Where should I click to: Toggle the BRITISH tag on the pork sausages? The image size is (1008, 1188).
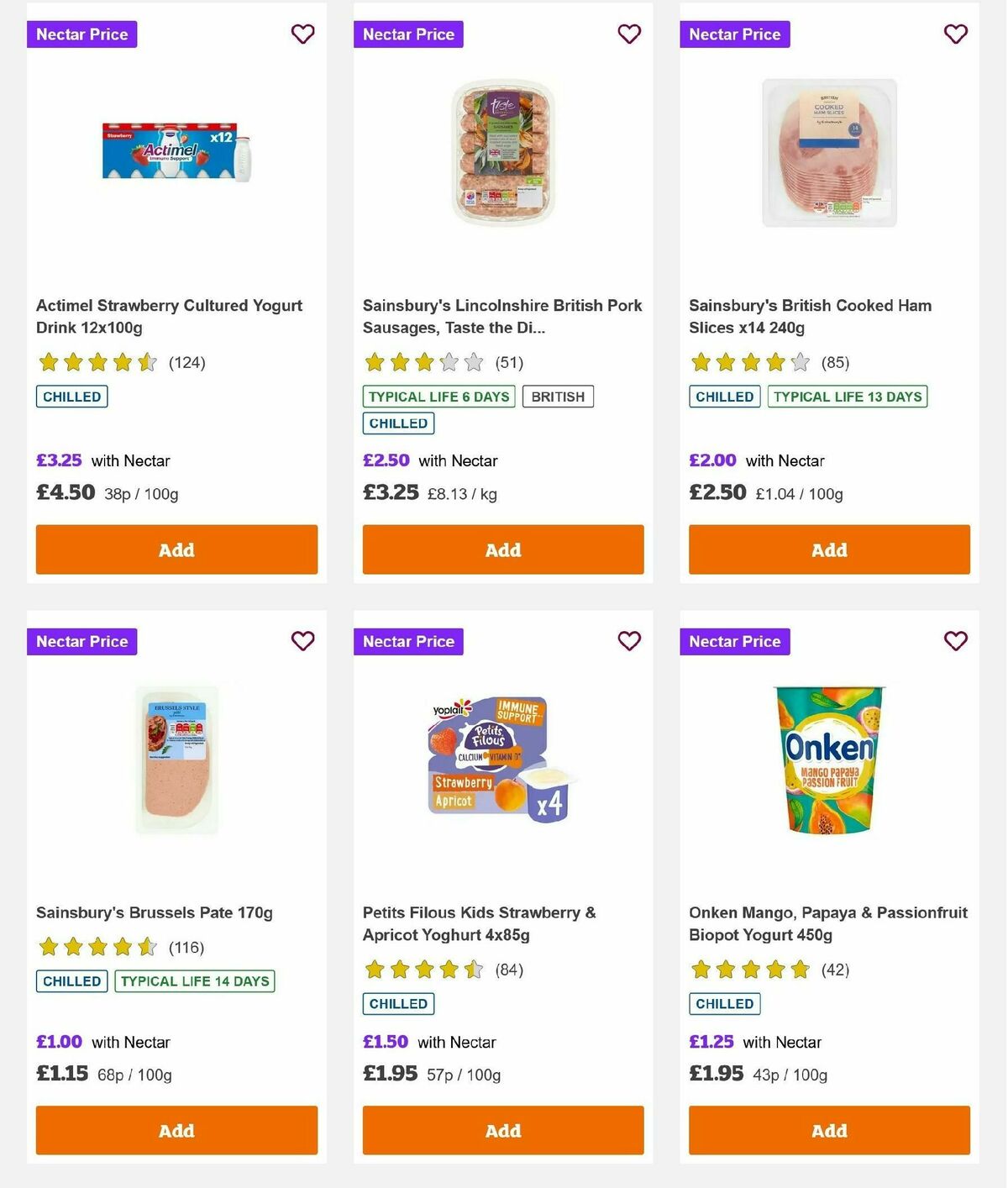[x=558, y=397]
